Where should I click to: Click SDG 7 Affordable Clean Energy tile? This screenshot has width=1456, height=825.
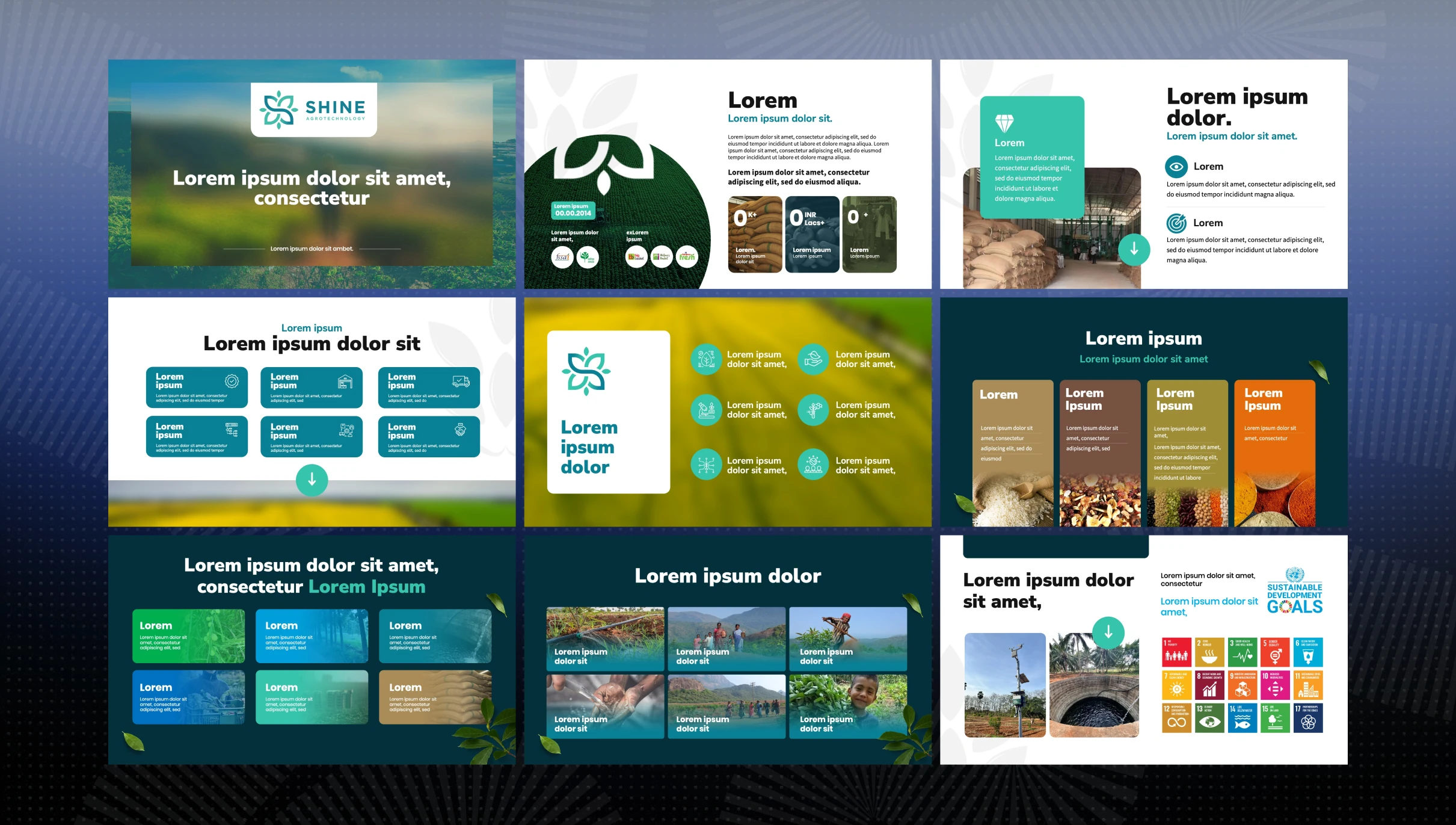[x=1176, y=685]
